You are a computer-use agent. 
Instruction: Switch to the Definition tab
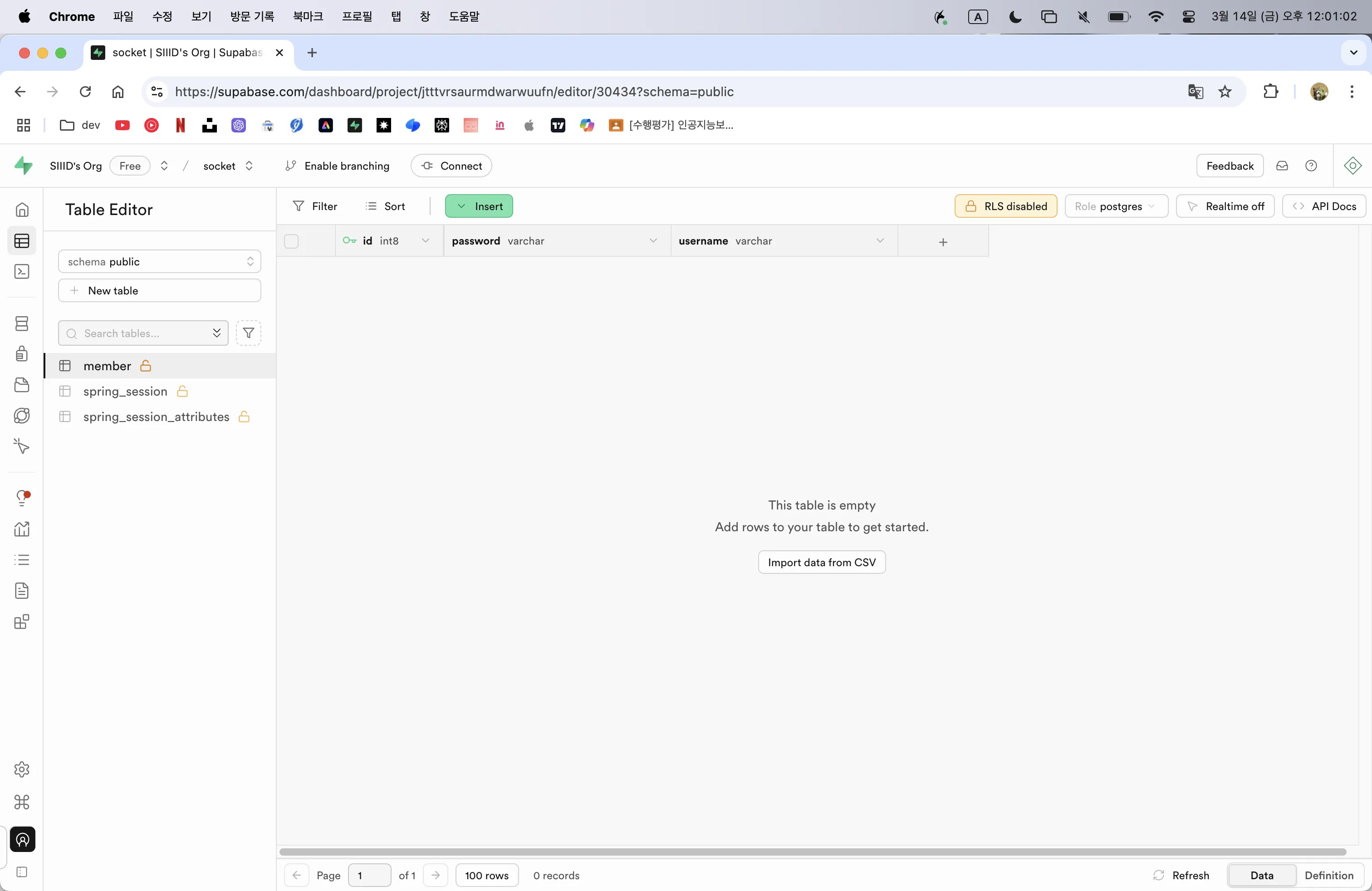click(1328, 876)
